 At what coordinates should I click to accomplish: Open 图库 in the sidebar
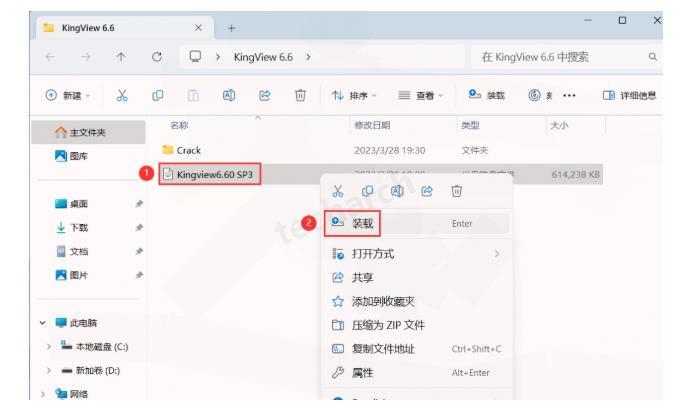[72, 156]
